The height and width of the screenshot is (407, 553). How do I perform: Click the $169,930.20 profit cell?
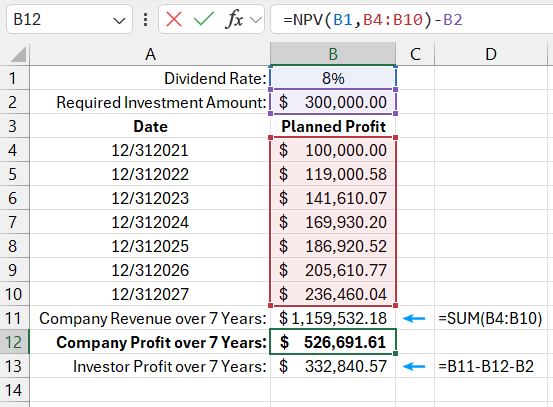point(333,222)
